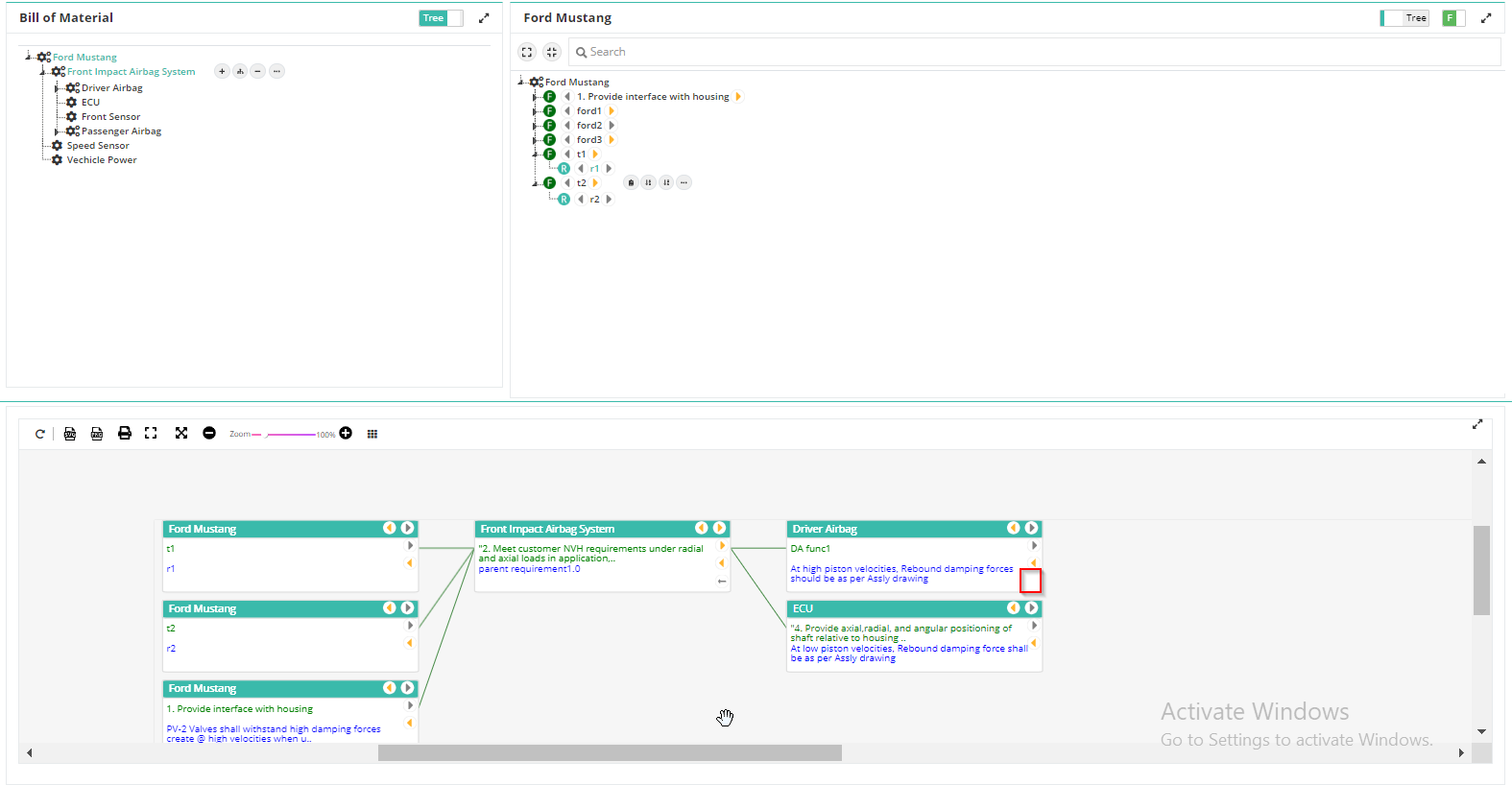Screen dimensions: 1512x785
Task: Click the refresh diagram icon
Action: (x=40, y=434)
